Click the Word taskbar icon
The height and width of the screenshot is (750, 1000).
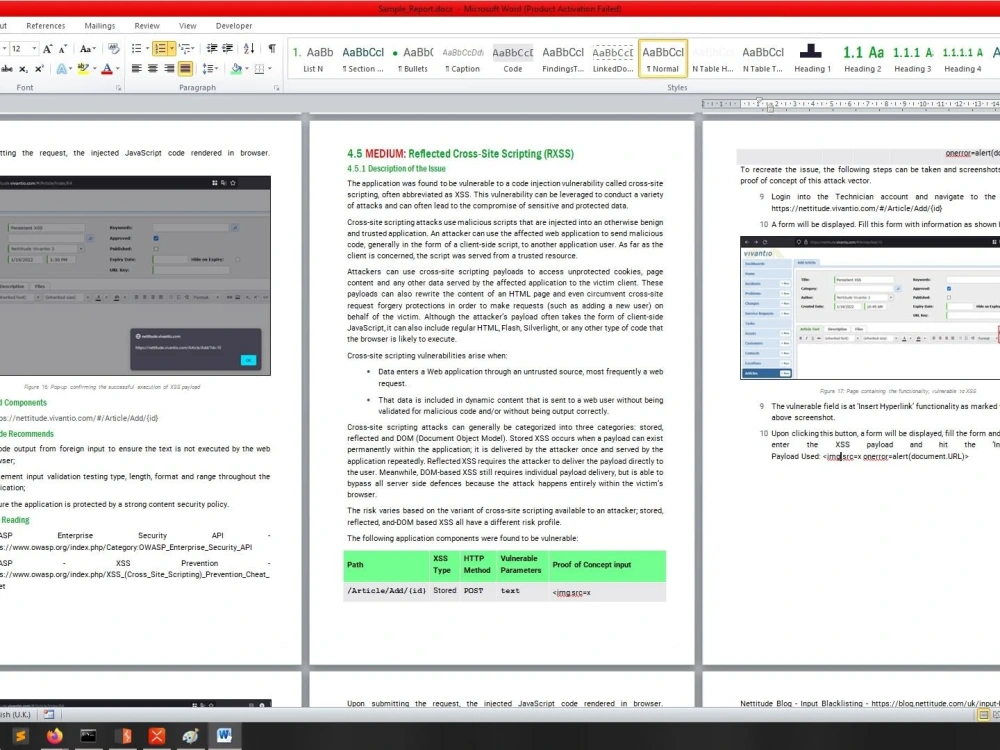coord(224,736)
